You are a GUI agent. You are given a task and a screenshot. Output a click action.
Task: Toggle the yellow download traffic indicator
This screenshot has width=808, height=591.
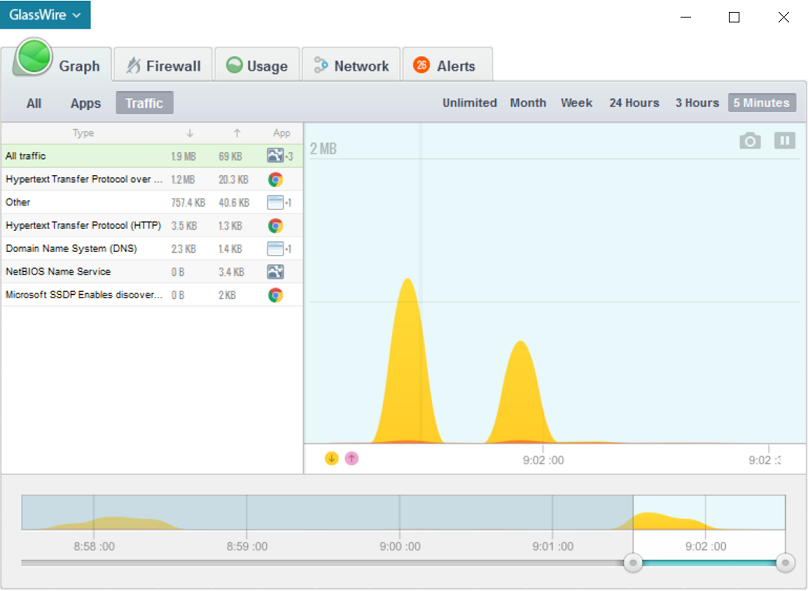332,459
